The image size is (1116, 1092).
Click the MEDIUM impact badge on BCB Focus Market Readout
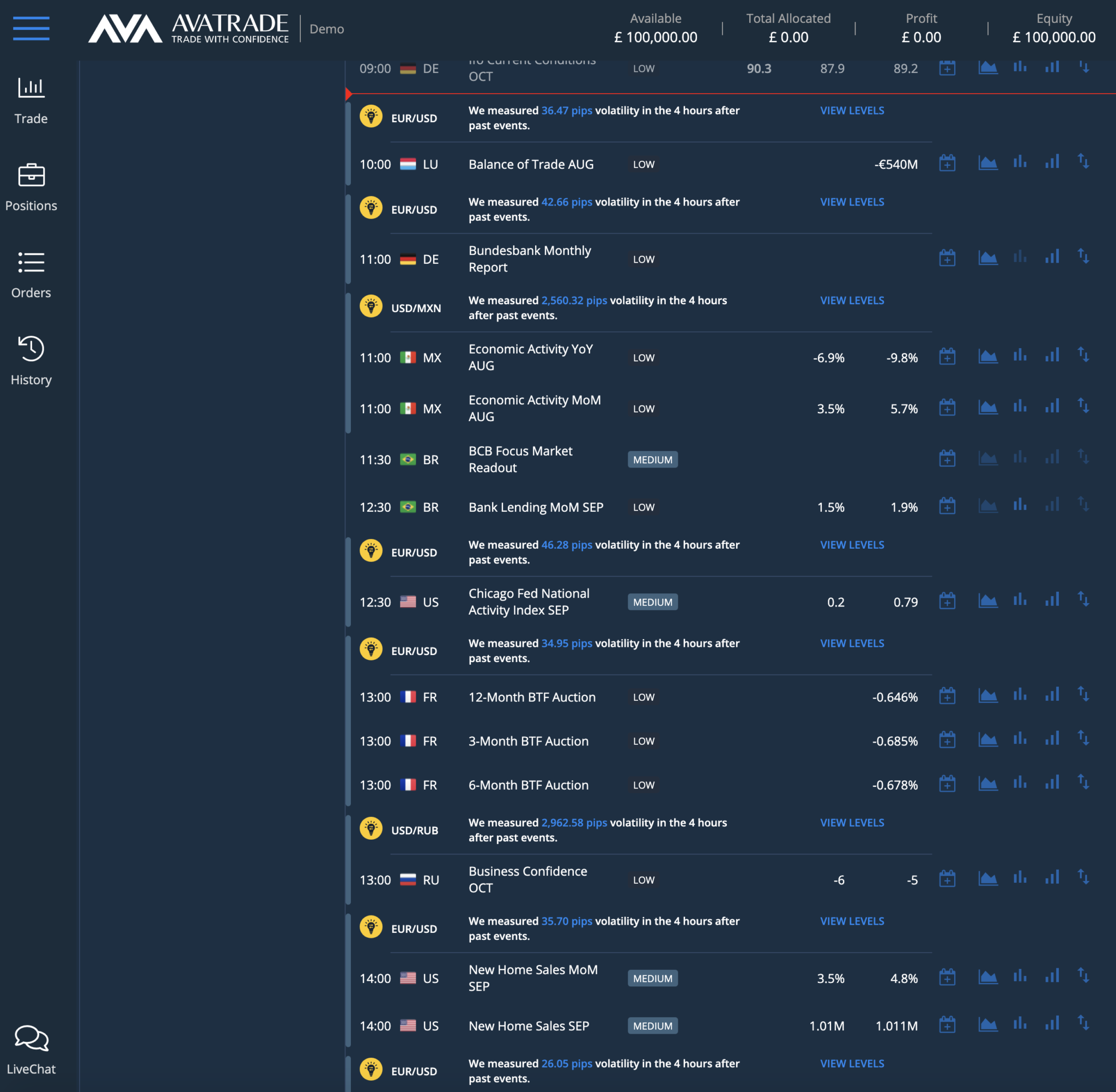click(x=652, y=459)
